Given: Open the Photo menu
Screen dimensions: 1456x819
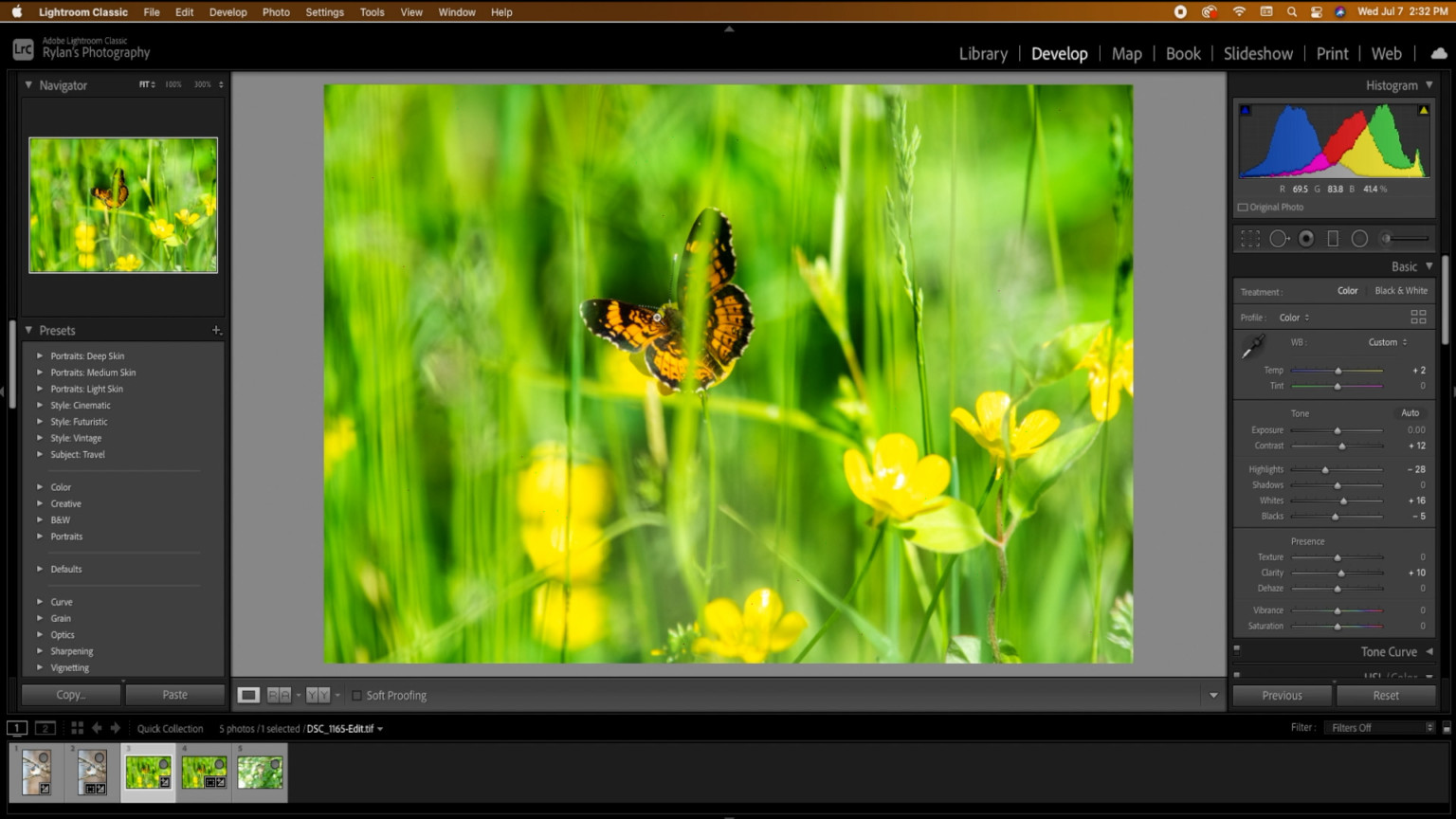Looking at the screenshot, I should pos(276,12).
